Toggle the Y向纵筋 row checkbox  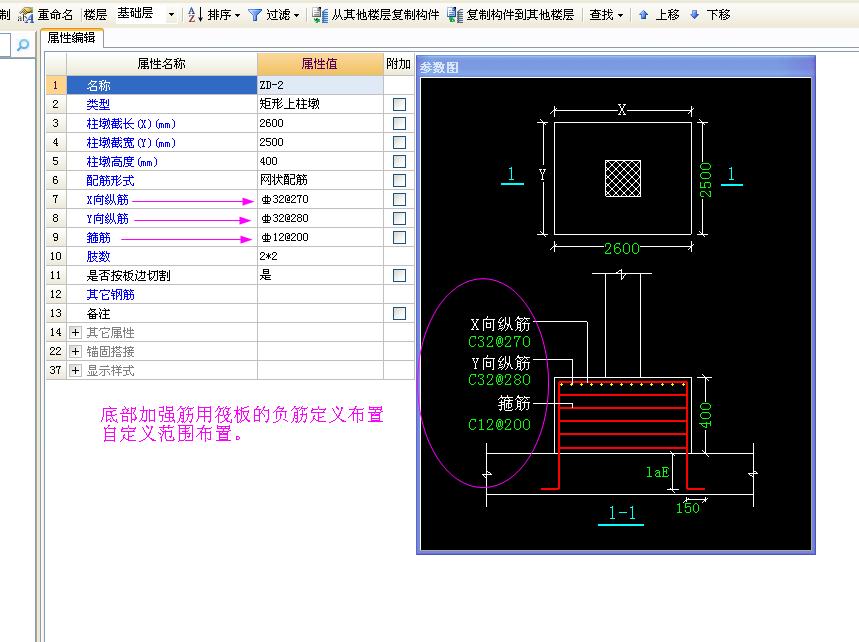point(399,218)
